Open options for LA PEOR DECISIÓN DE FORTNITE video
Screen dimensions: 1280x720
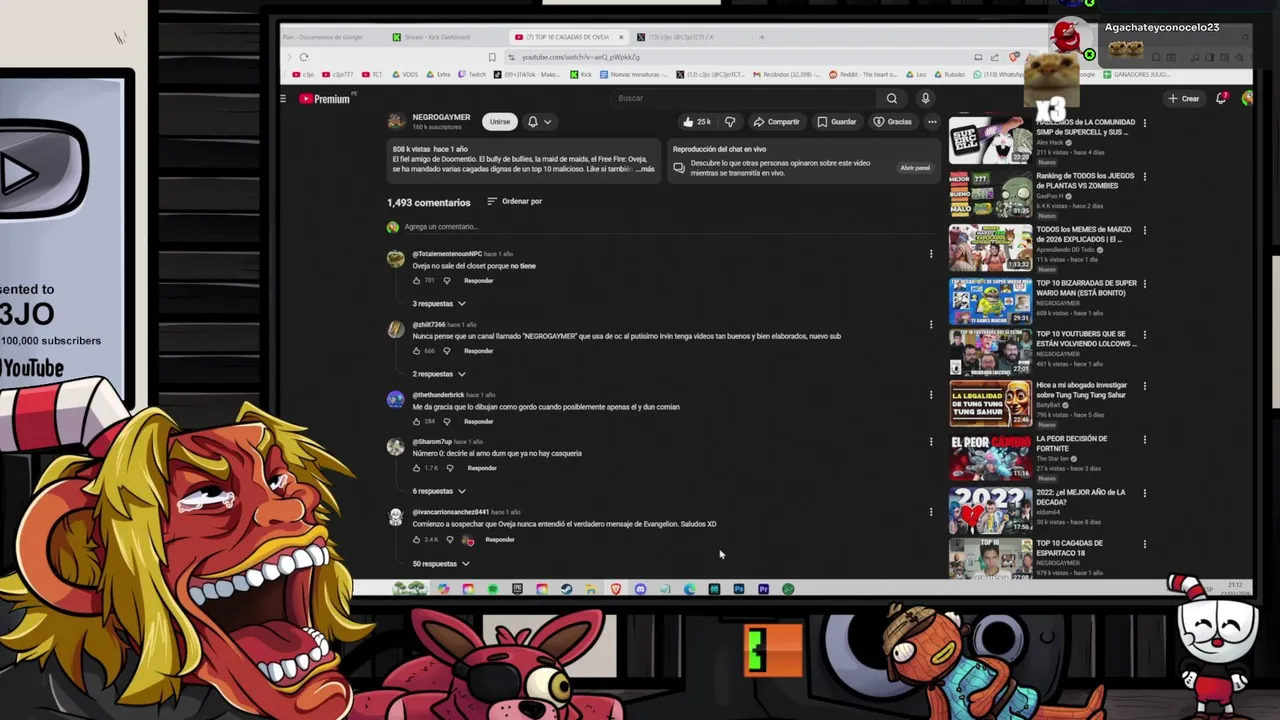[1144, 440]
